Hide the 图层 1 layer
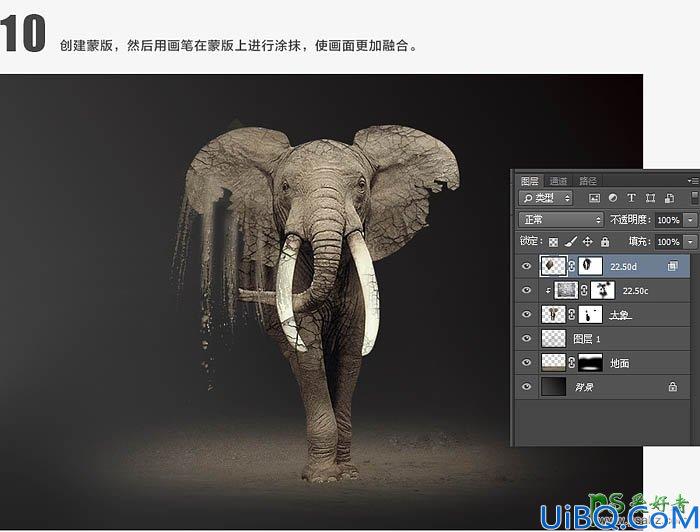This screenshot has height=532, width=700. (526, 339)
